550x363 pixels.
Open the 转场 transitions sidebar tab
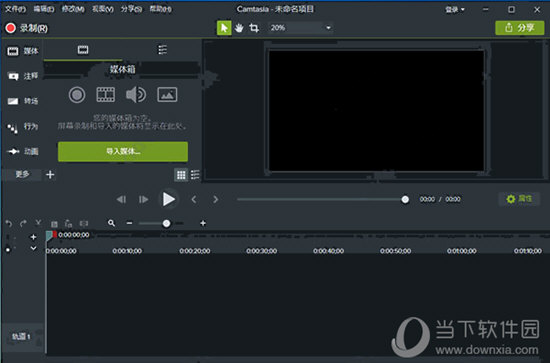point(23,101)
